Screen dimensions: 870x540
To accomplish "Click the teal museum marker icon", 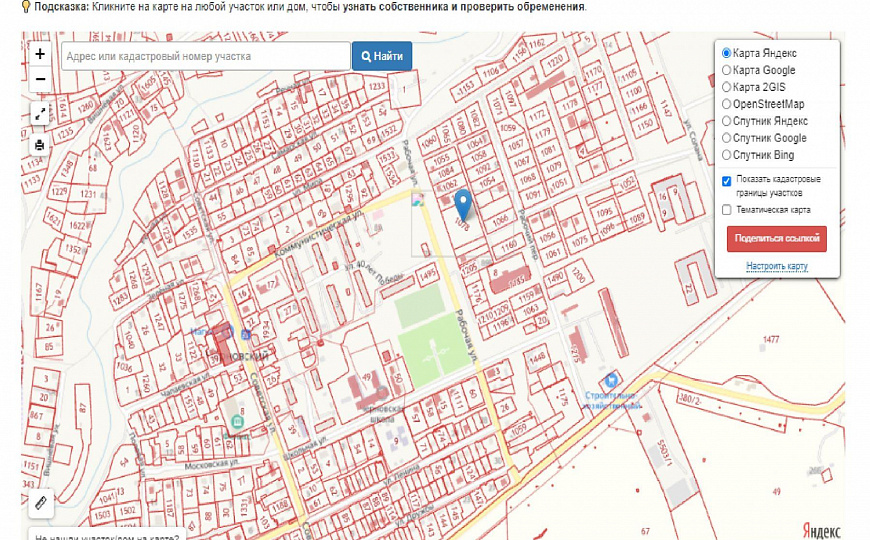I will point(237,422).
